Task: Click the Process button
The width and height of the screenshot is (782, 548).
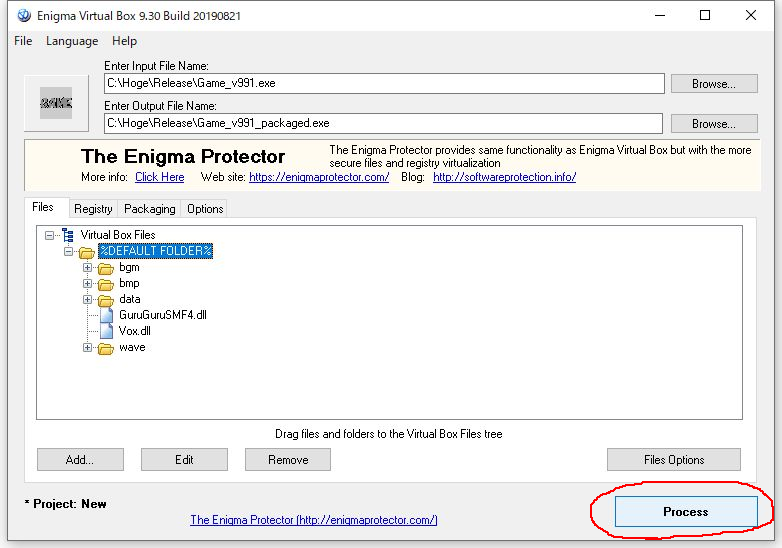Action: click(x=686, y=512)
